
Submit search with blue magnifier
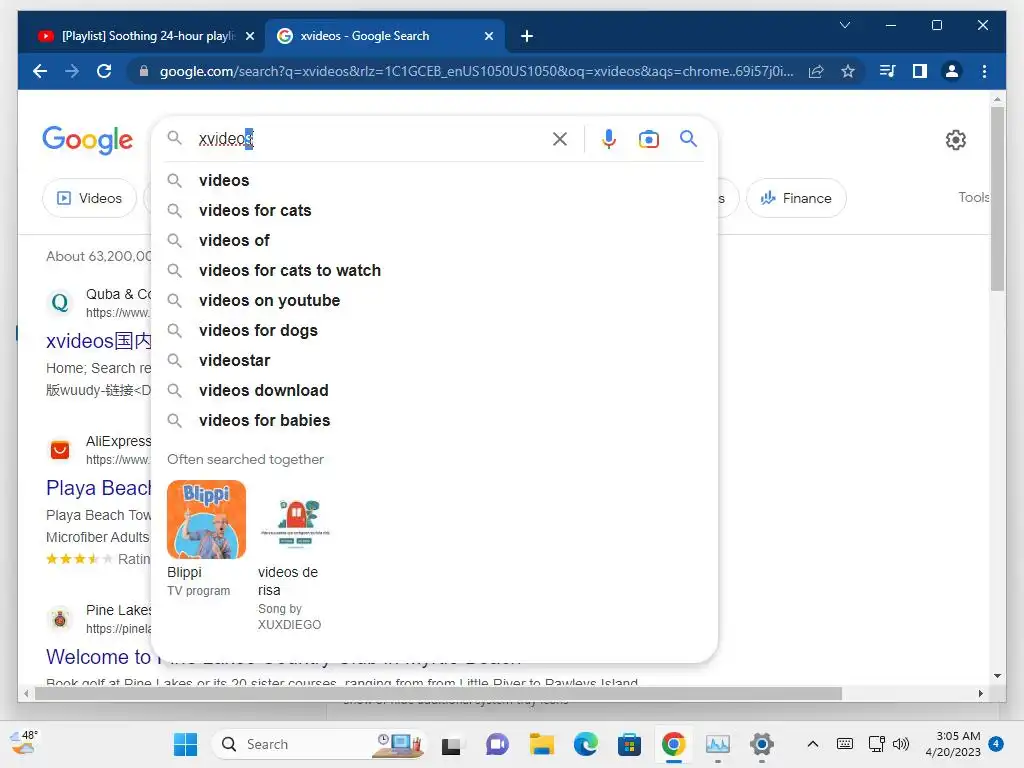pyautogui.click(x=688, y=138)
